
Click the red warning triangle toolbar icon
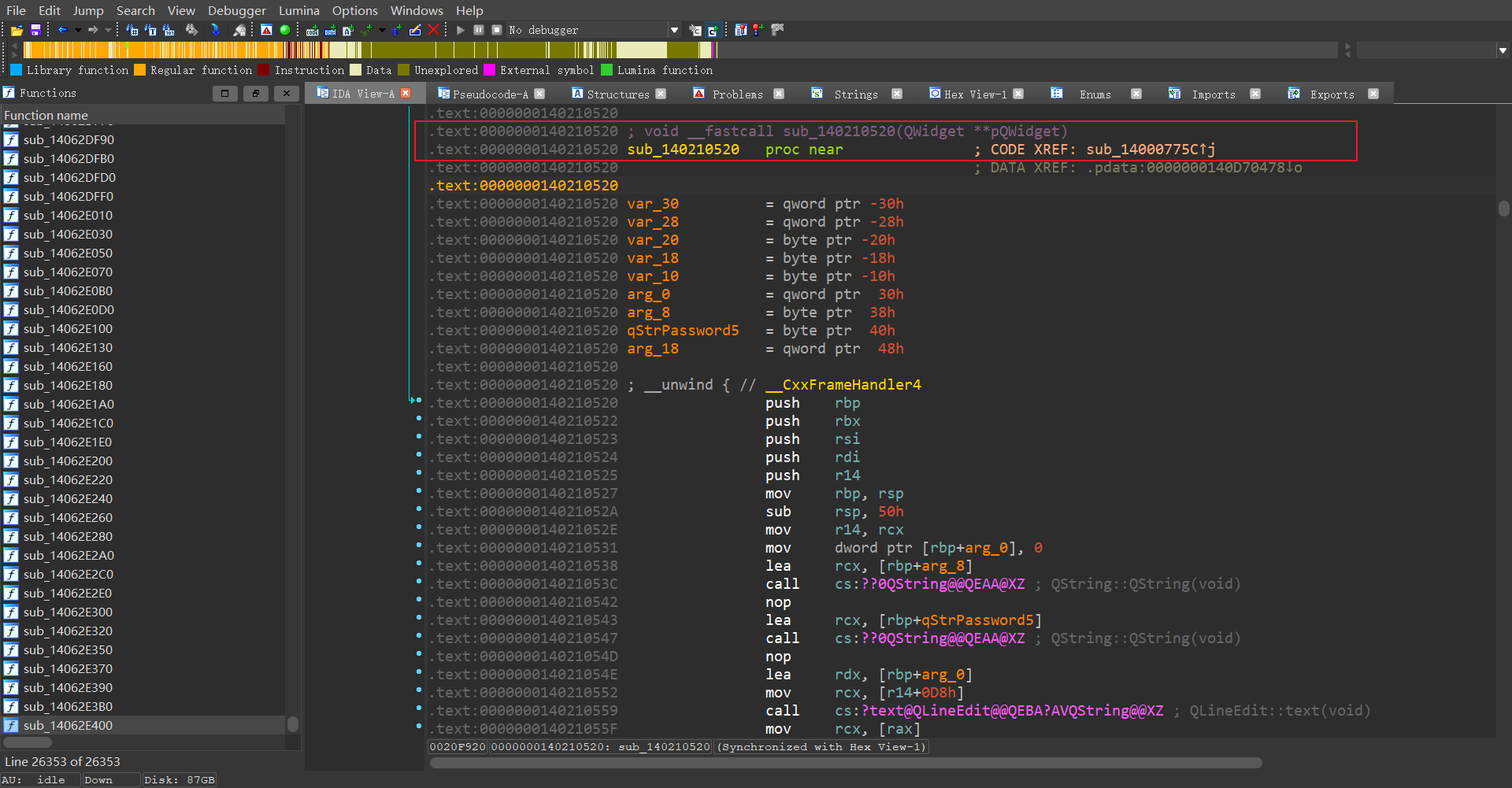(267, 30)
